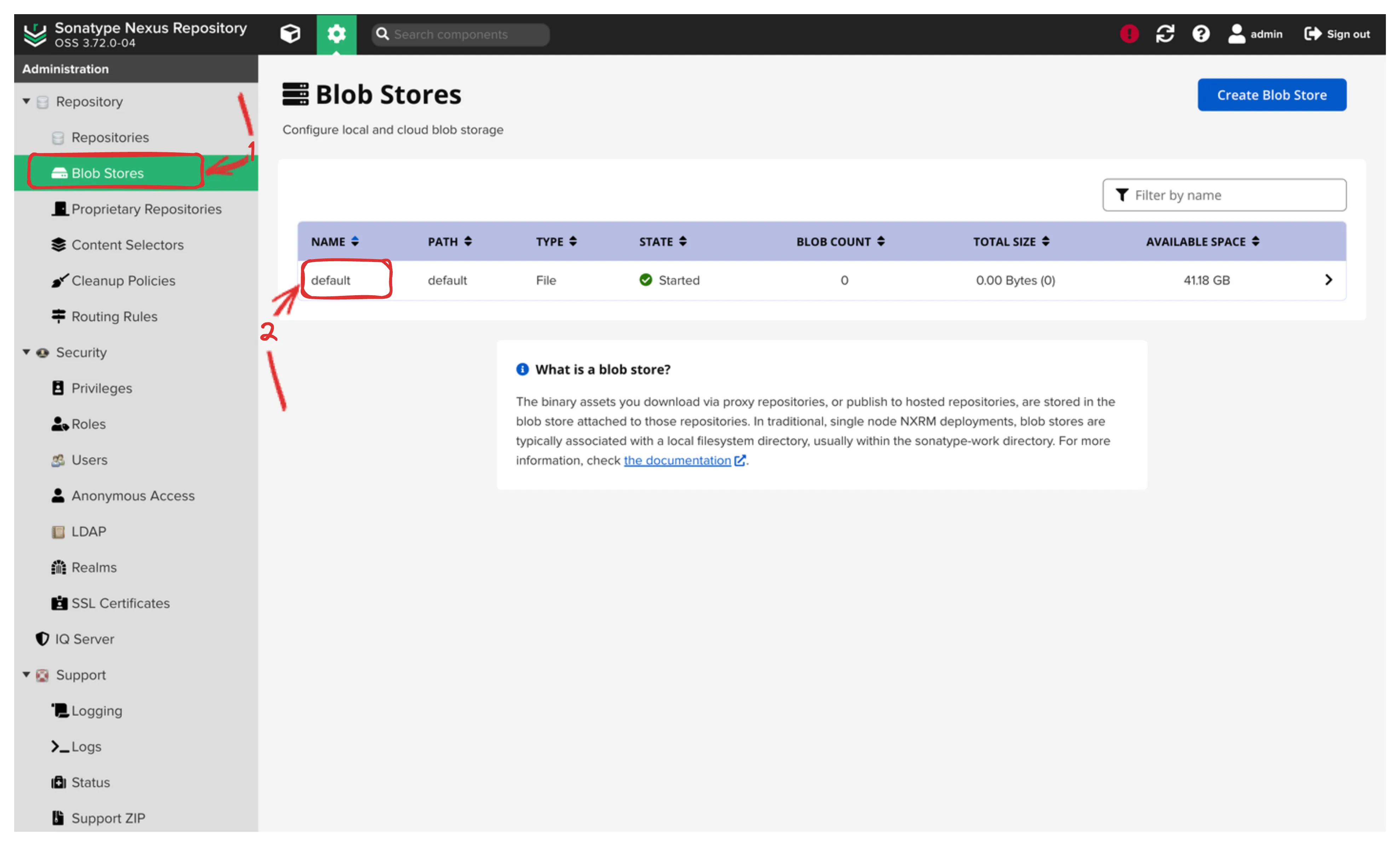
Task: Click the refresh icon in header
Action: coord(1165,34)
